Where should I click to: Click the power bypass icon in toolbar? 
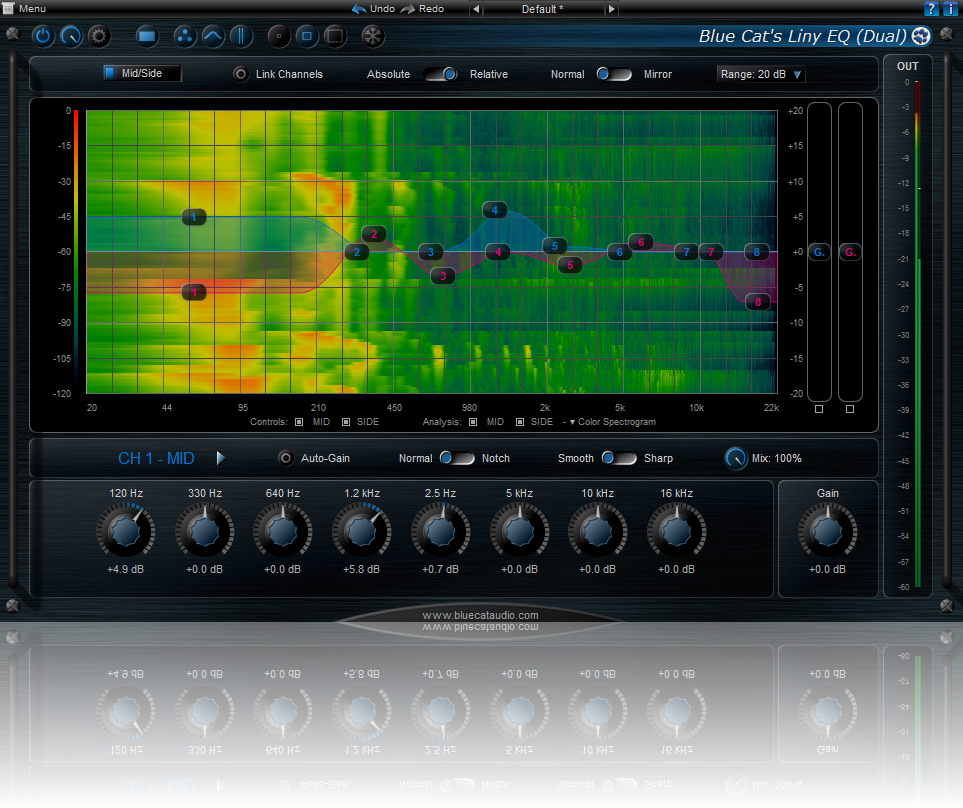point(43,37)
